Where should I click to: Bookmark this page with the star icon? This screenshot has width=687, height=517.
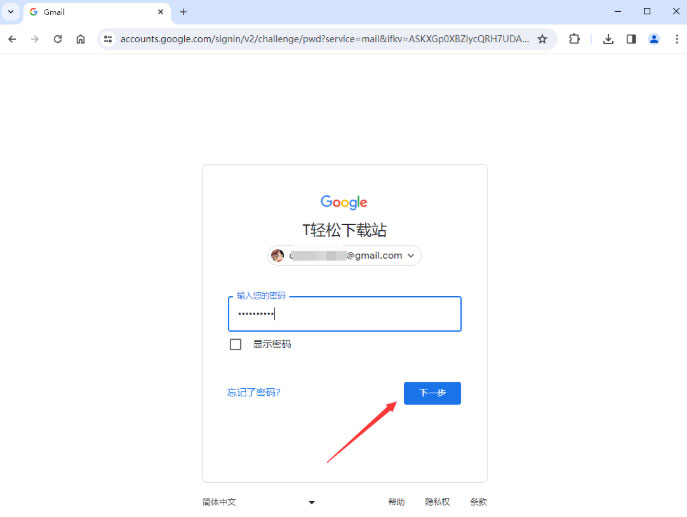click(542, 39)
